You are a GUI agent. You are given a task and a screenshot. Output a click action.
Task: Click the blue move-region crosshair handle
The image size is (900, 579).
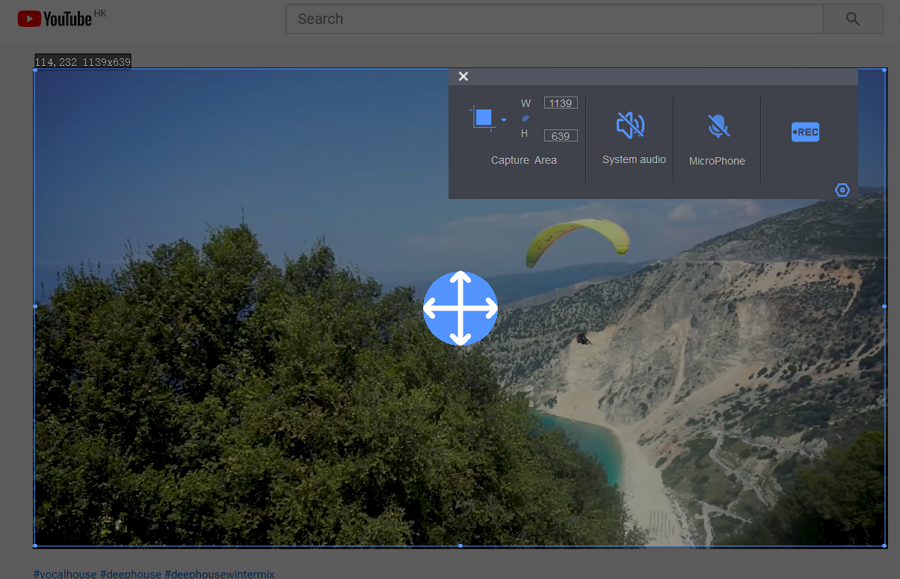tap(460, 308)
